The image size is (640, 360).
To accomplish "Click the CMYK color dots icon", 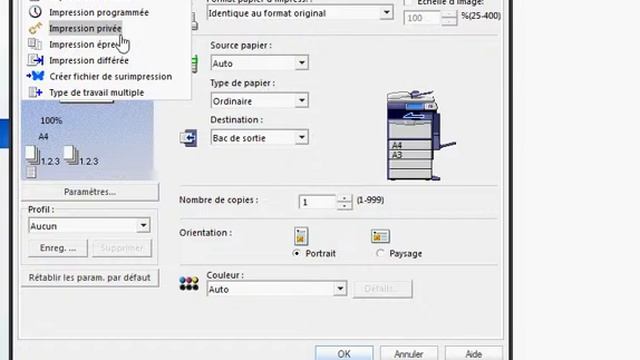I will (x=189, y=283).
